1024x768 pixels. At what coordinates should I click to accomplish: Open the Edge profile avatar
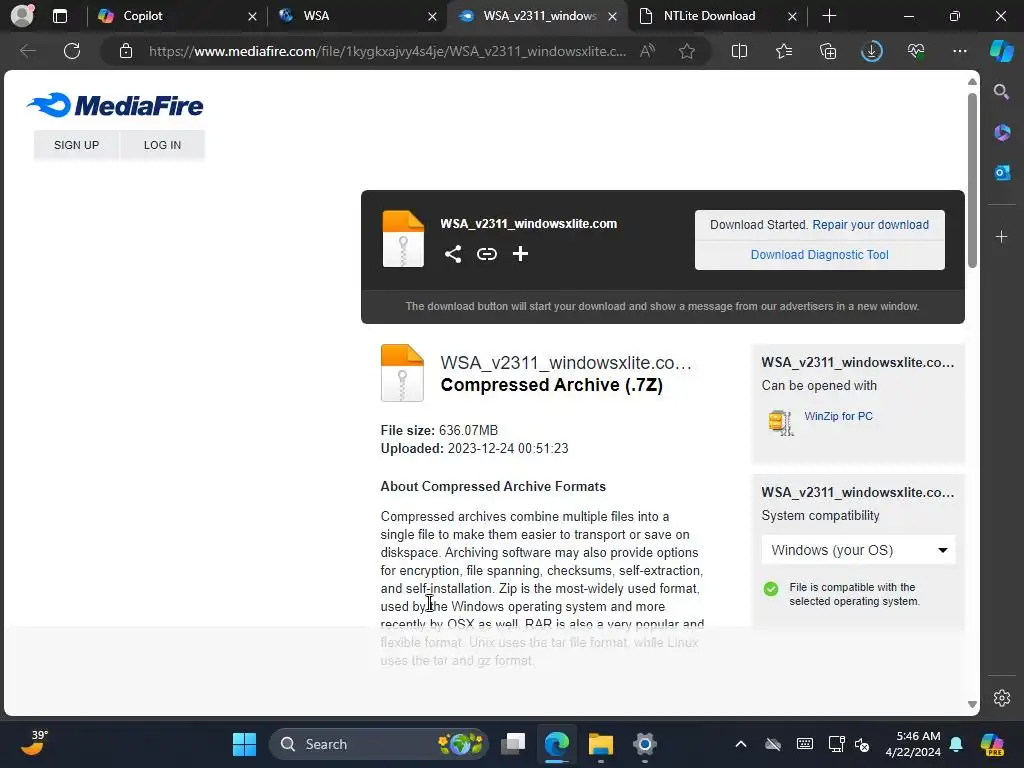tap(22, 16)
